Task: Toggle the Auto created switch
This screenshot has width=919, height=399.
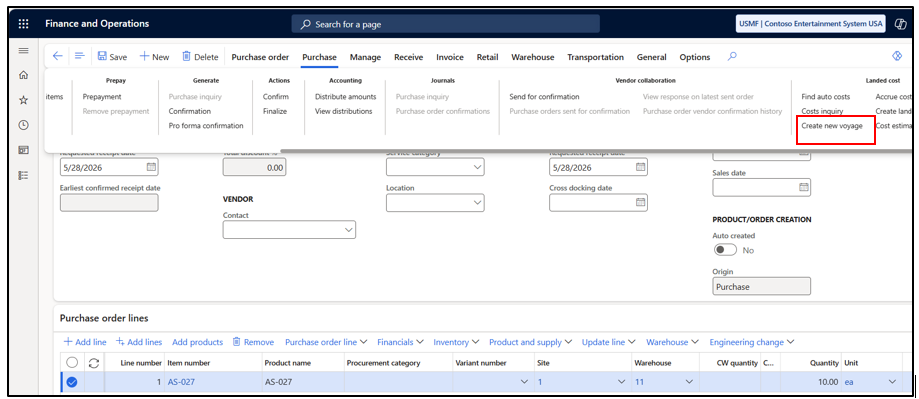Action: (x=725, y=250)
